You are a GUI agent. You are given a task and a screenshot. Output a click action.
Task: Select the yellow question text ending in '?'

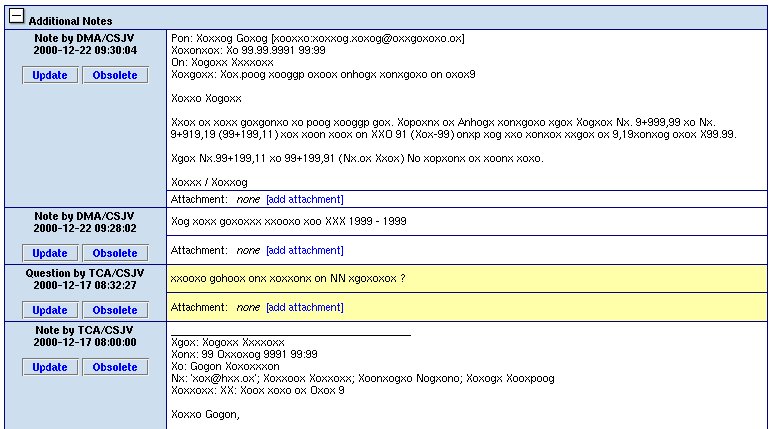288,278
